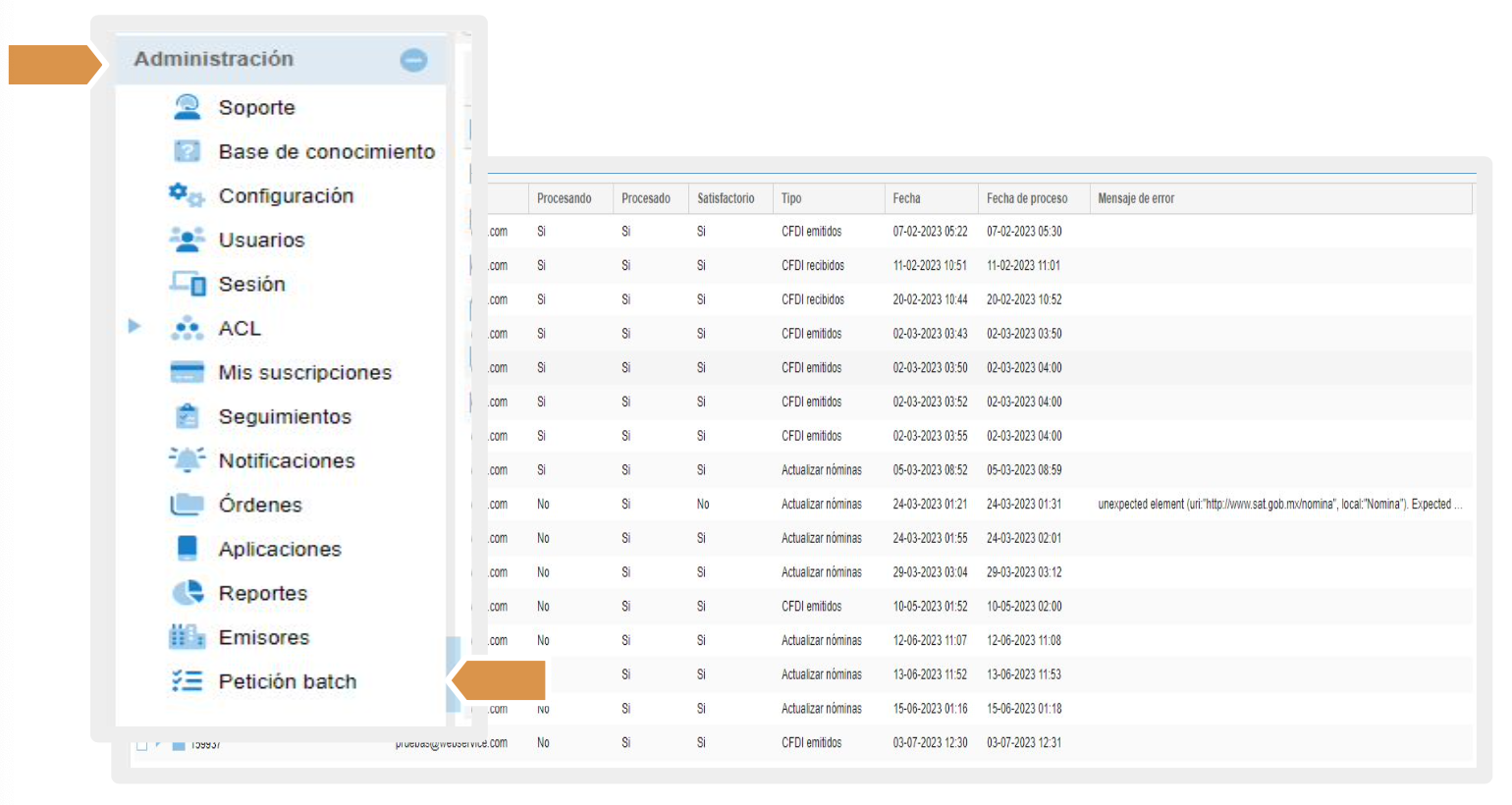Click the Órdenes folder icon
Viewport: 1512px width, 805px height.
pyautogui.click(x=187, y=505)
